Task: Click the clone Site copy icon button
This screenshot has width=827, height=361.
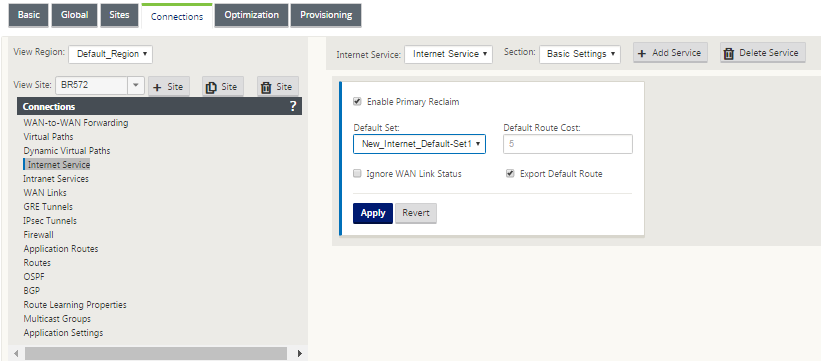Action: tap(223, 87)
